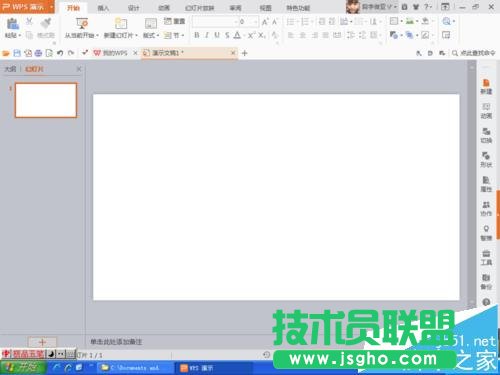Open the Section (节) dropdown
The image size is (500, 375).
click(174, 35)
